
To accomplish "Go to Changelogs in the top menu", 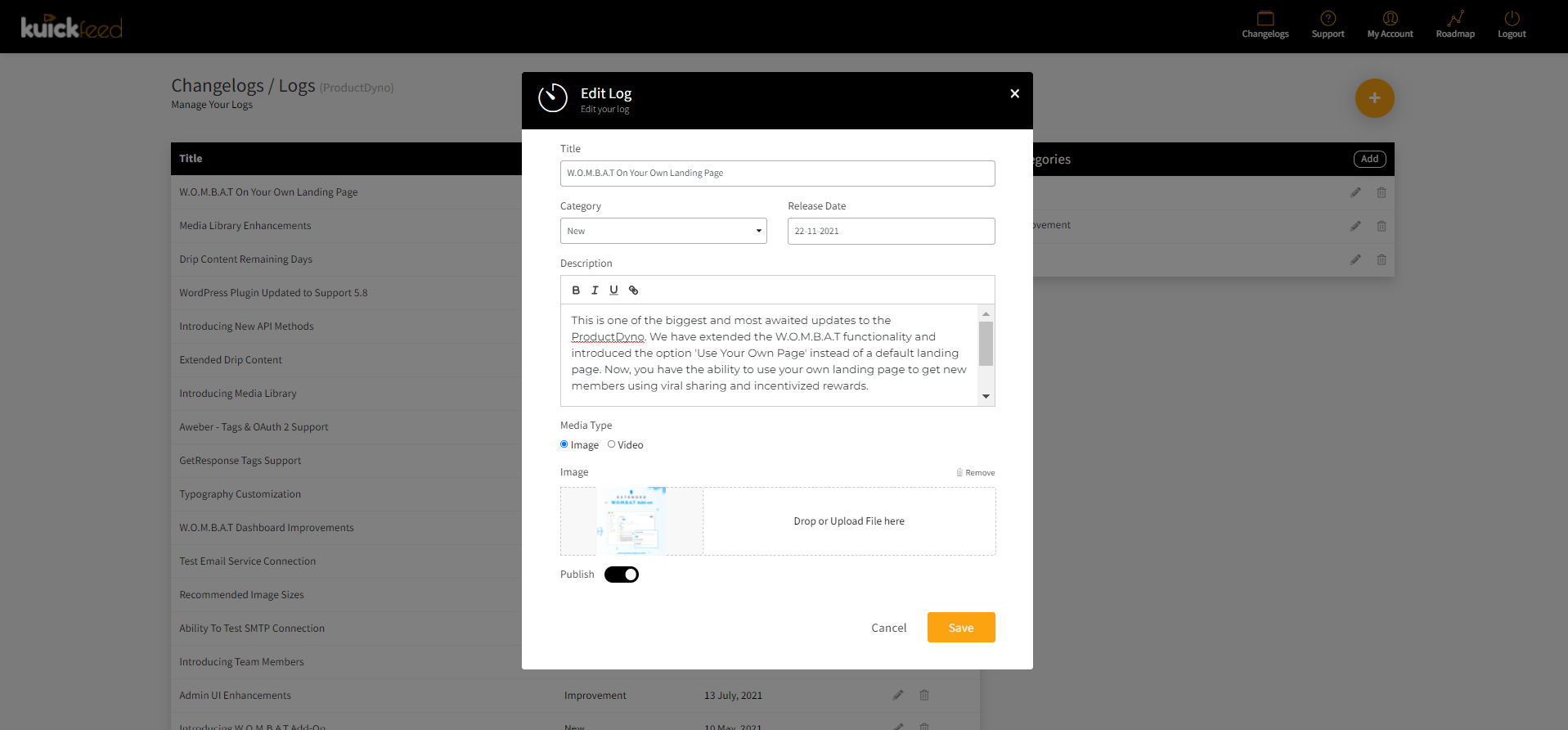I will [x=1265, y=25].
